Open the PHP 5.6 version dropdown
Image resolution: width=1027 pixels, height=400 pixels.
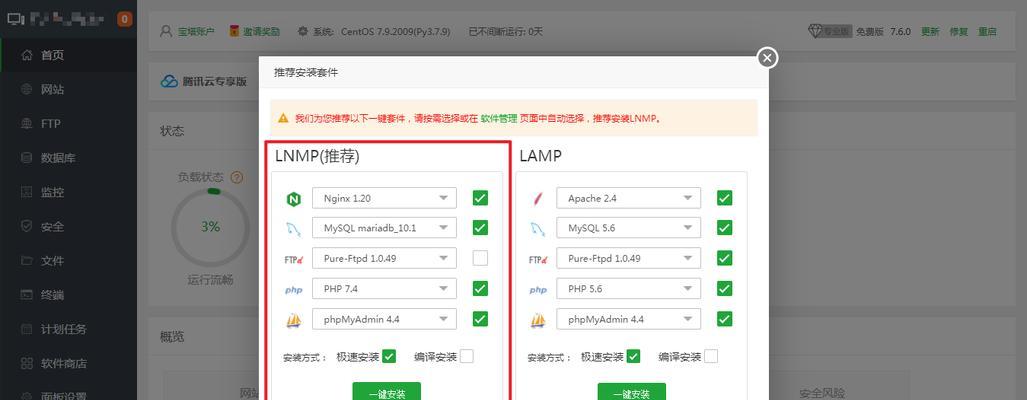(629, 288)
